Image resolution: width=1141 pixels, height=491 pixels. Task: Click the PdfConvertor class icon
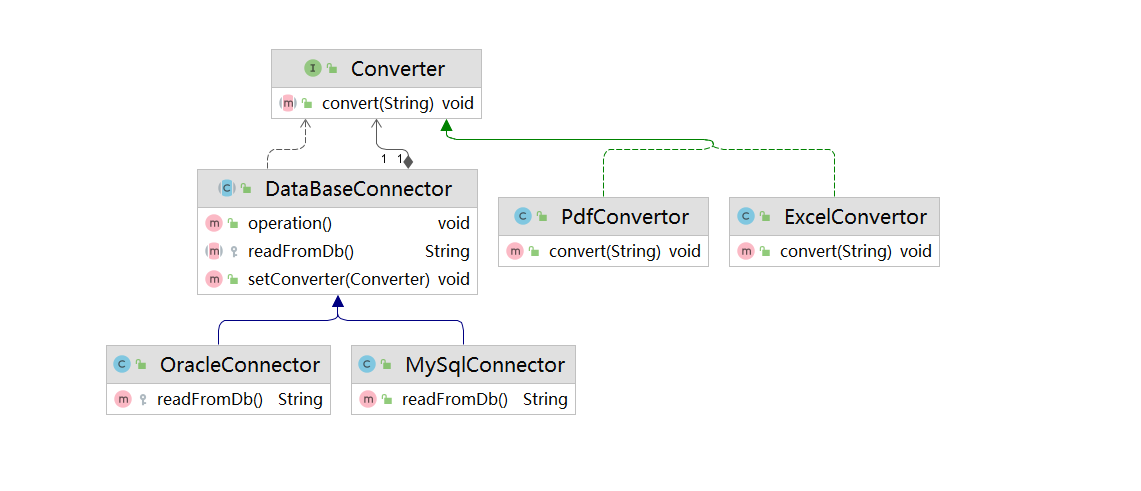click(x=522, y=217)
